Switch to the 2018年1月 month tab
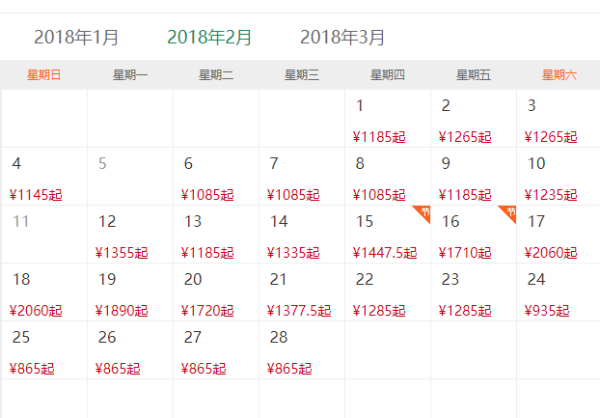Screen dimensions: 600x418 coord(76,38)
